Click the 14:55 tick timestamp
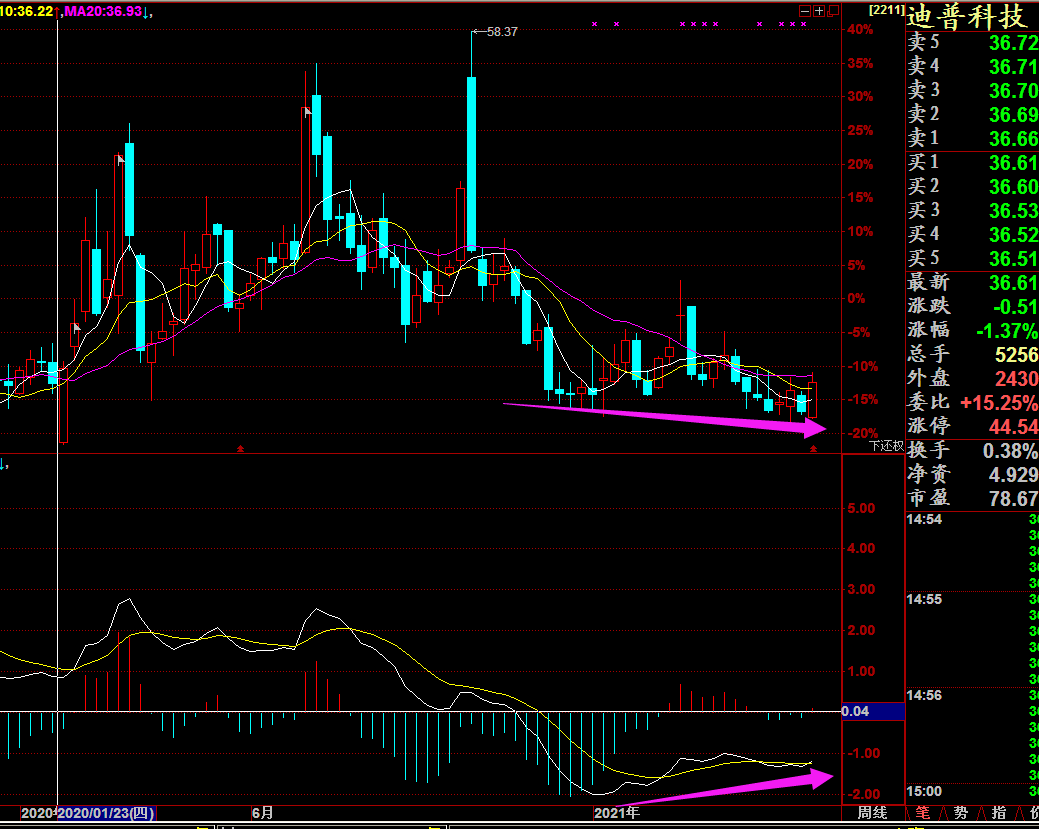This screenshot has height=829, width=1039. point(924,600)
